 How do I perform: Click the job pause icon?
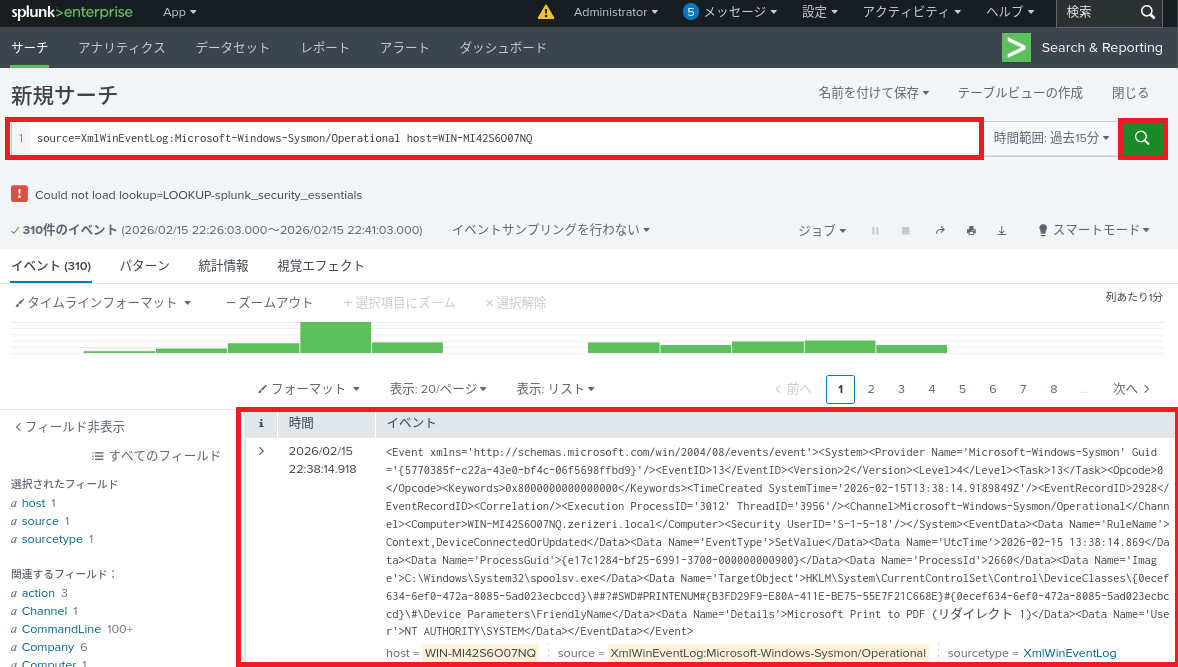coord(875,230)
